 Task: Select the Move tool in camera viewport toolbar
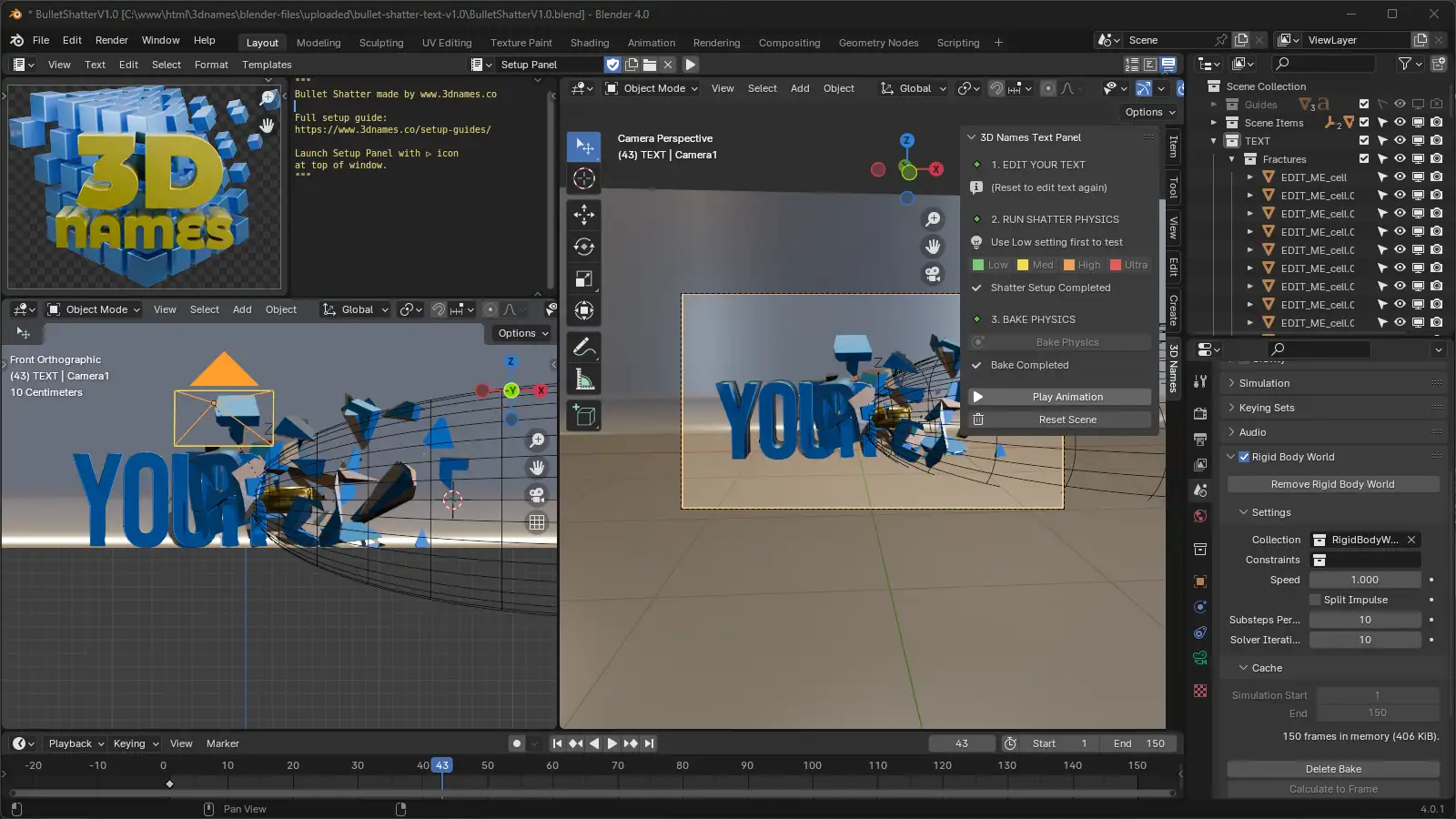coord(584,215)
